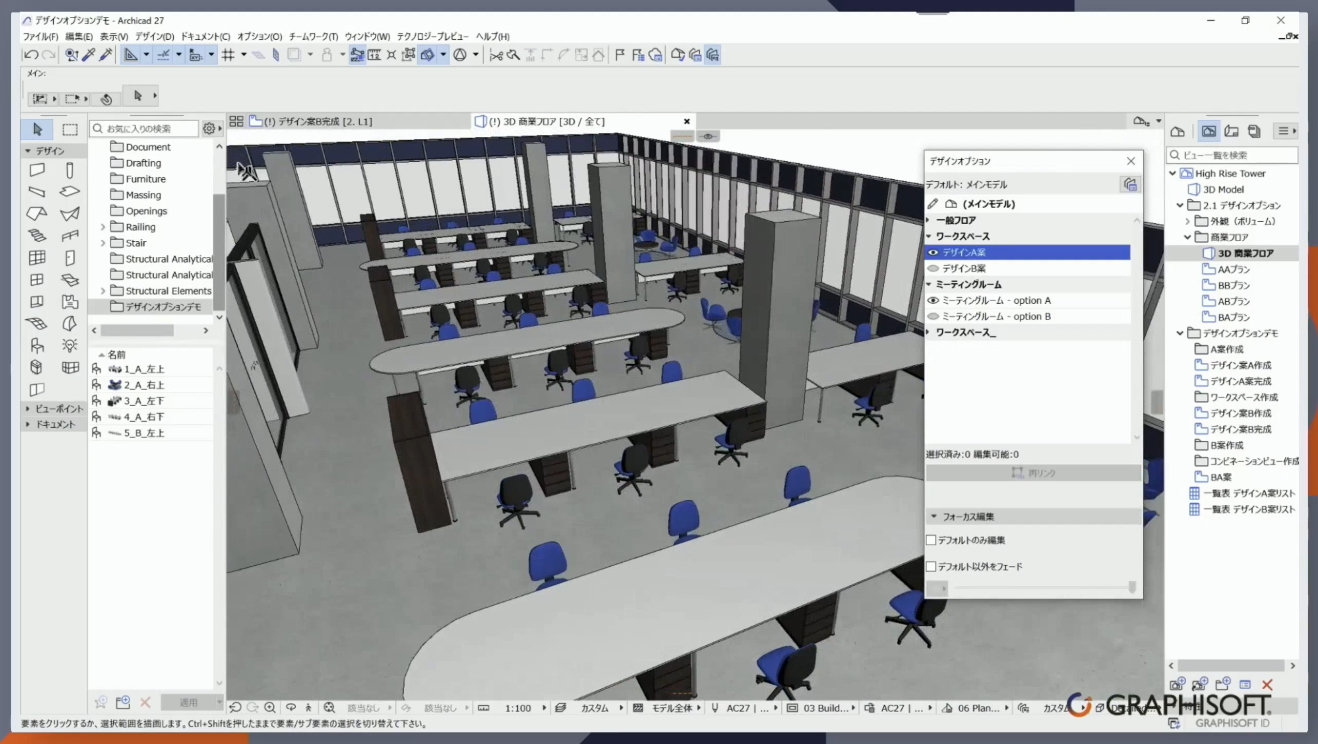This screenshot has width=1318, height=744.
Task: Choose the Railing tool
Action: pos(69,236)
